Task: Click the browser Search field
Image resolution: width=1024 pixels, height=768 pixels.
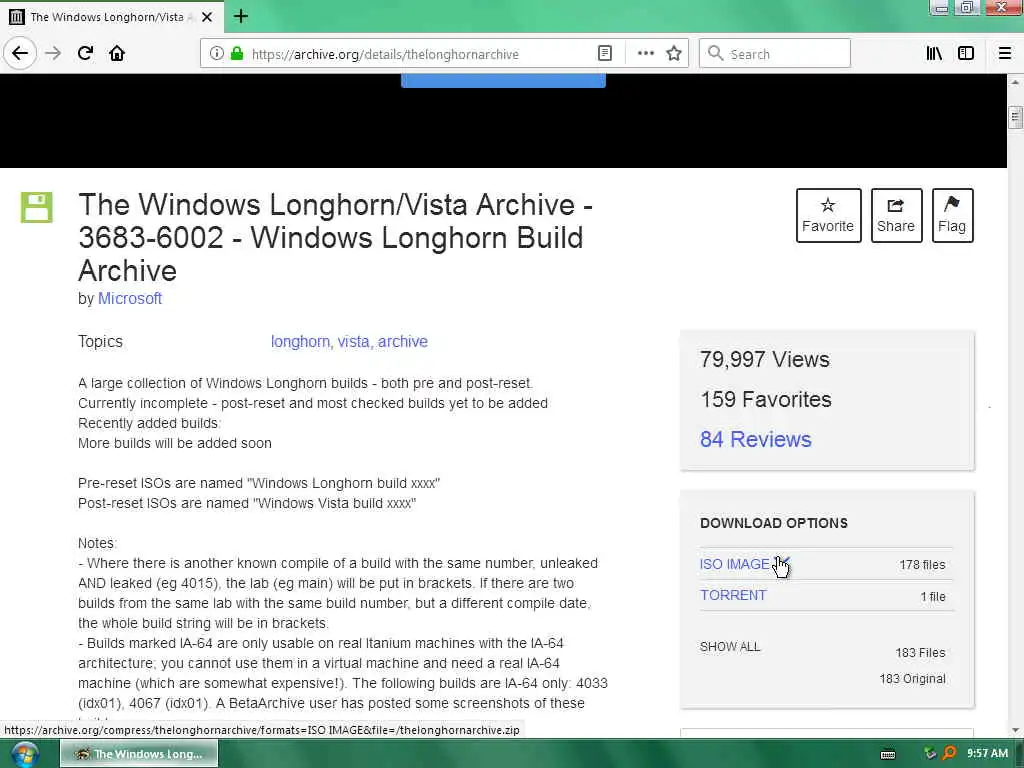Action: (x=775, y=54)
